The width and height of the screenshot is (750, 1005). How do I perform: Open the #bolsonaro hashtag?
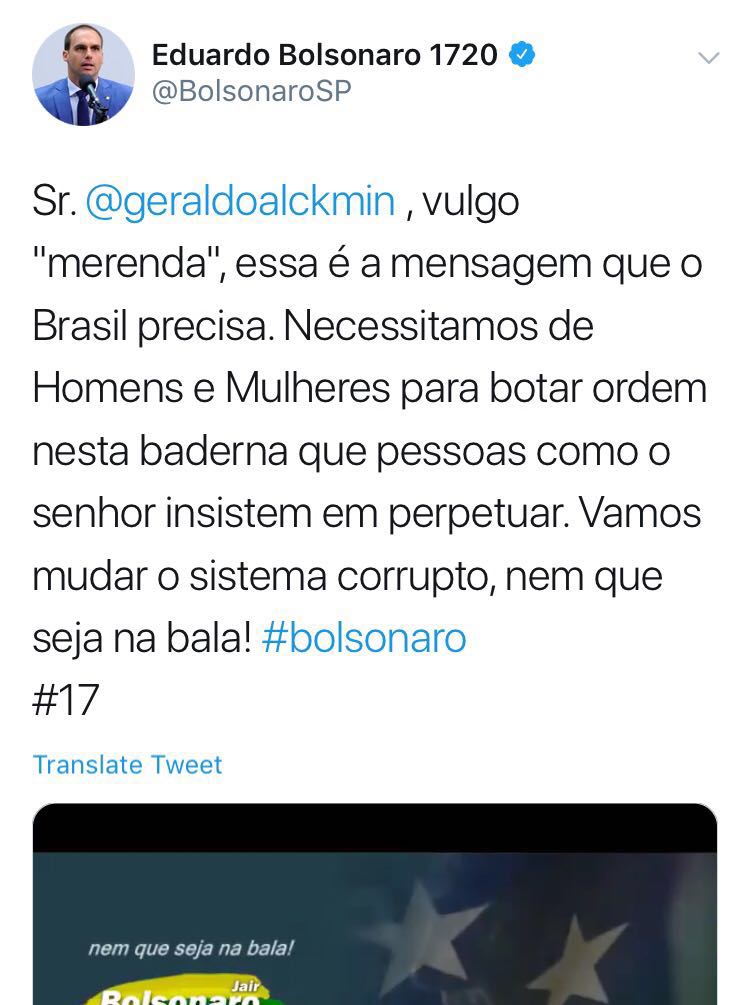(x=363, y=638)
